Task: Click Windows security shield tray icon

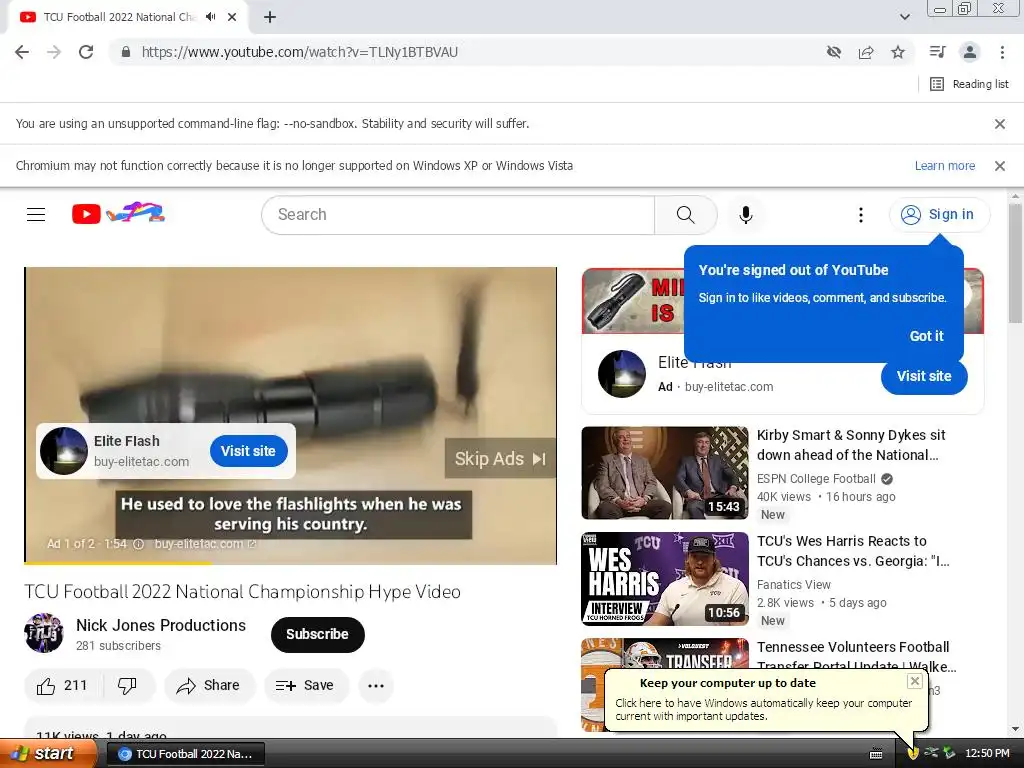Action: [913, 754]
